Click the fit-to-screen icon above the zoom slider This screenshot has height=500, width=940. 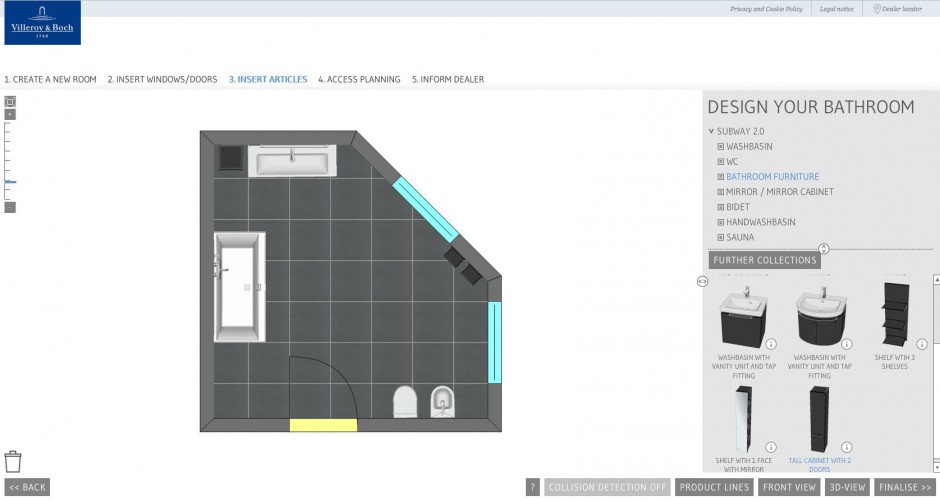pyautogui.click(x=10, y=101)
